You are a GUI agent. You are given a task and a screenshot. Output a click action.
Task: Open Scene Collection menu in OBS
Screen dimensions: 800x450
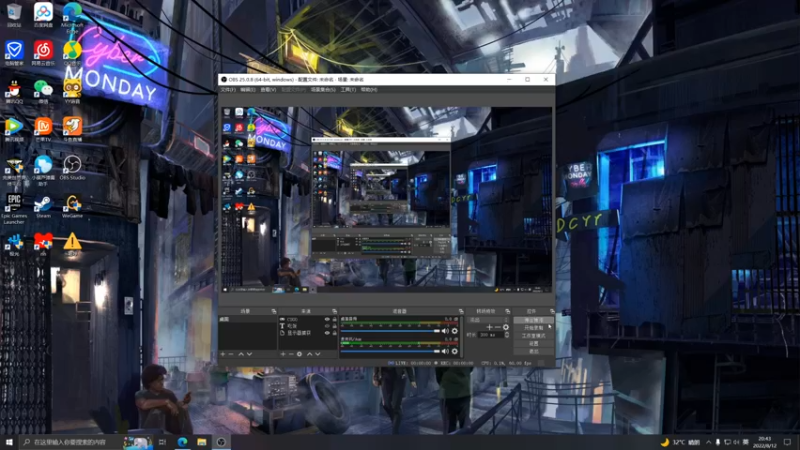323,90
